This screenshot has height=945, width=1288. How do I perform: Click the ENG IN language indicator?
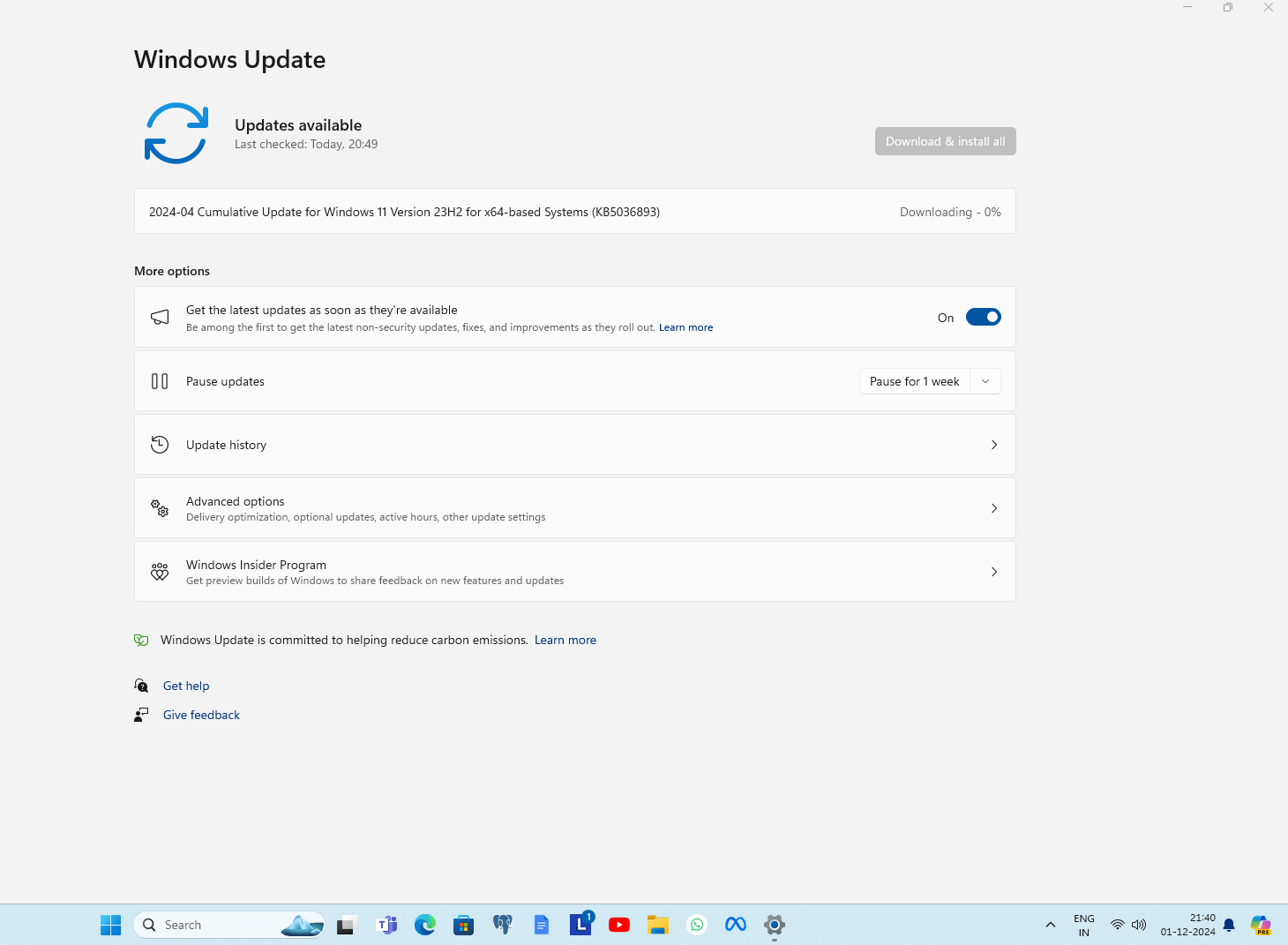click(1084, 925)
